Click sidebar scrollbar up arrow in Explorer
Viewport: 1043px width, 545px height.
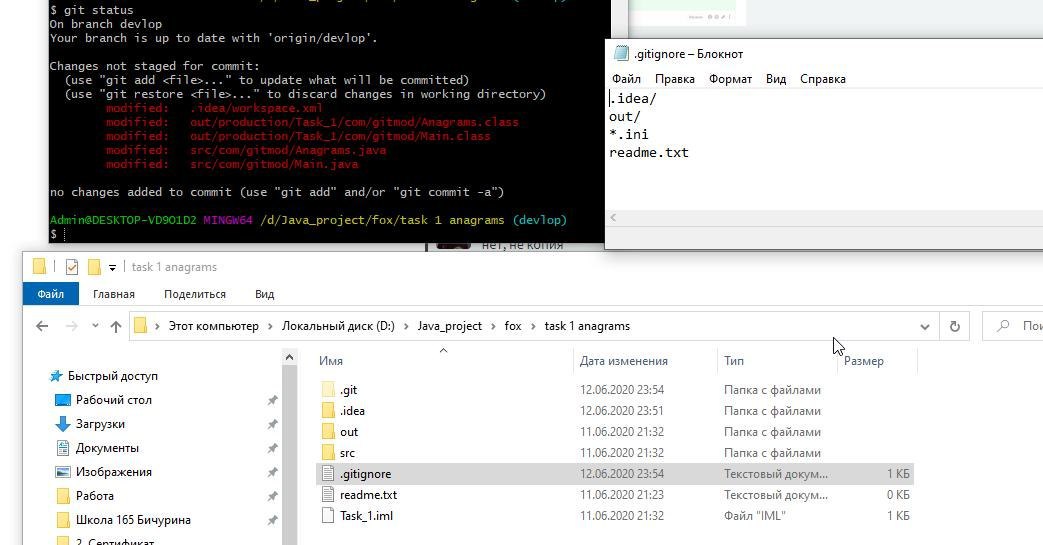click(289, 358)
